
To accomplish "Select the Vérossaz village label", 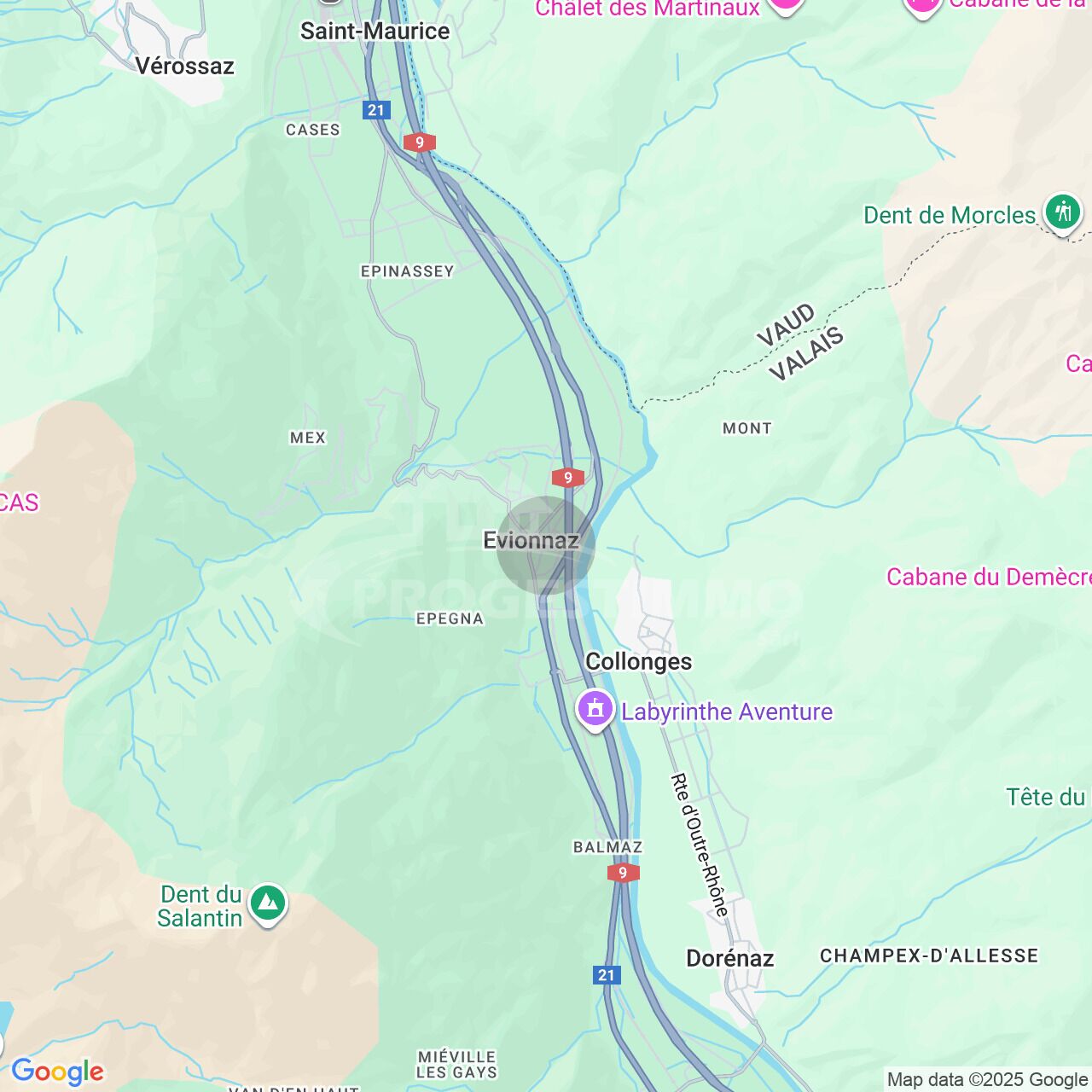I will point(185,66).
